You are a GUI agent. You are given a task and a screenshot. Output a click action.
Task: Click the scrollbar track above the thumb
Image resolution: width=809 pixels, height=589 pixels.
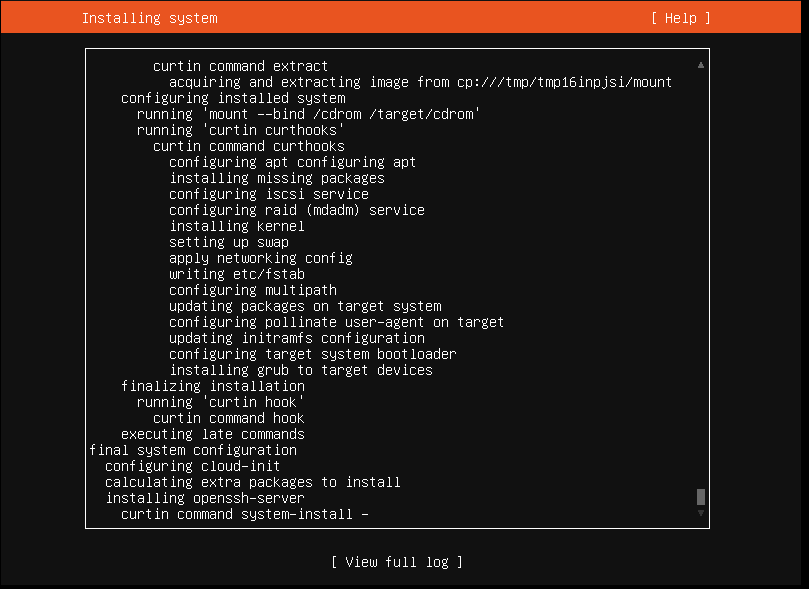tap(701, 279)
